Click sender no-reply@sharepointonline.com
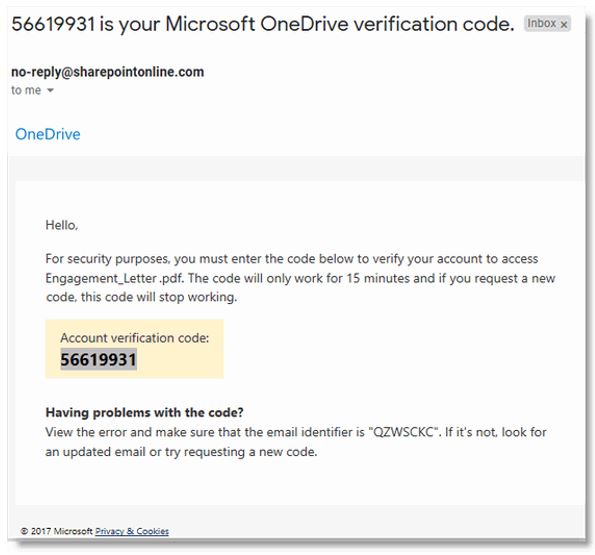 [108, 72]
